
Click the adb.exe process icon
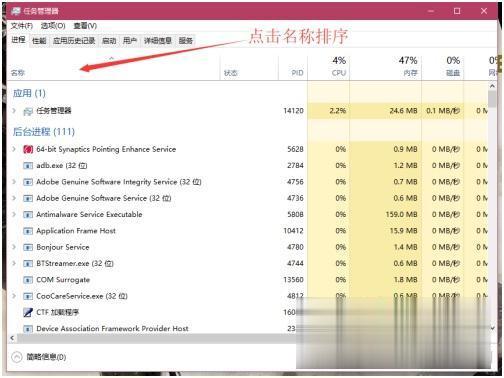pyautogui.click(x=28, y=166)
